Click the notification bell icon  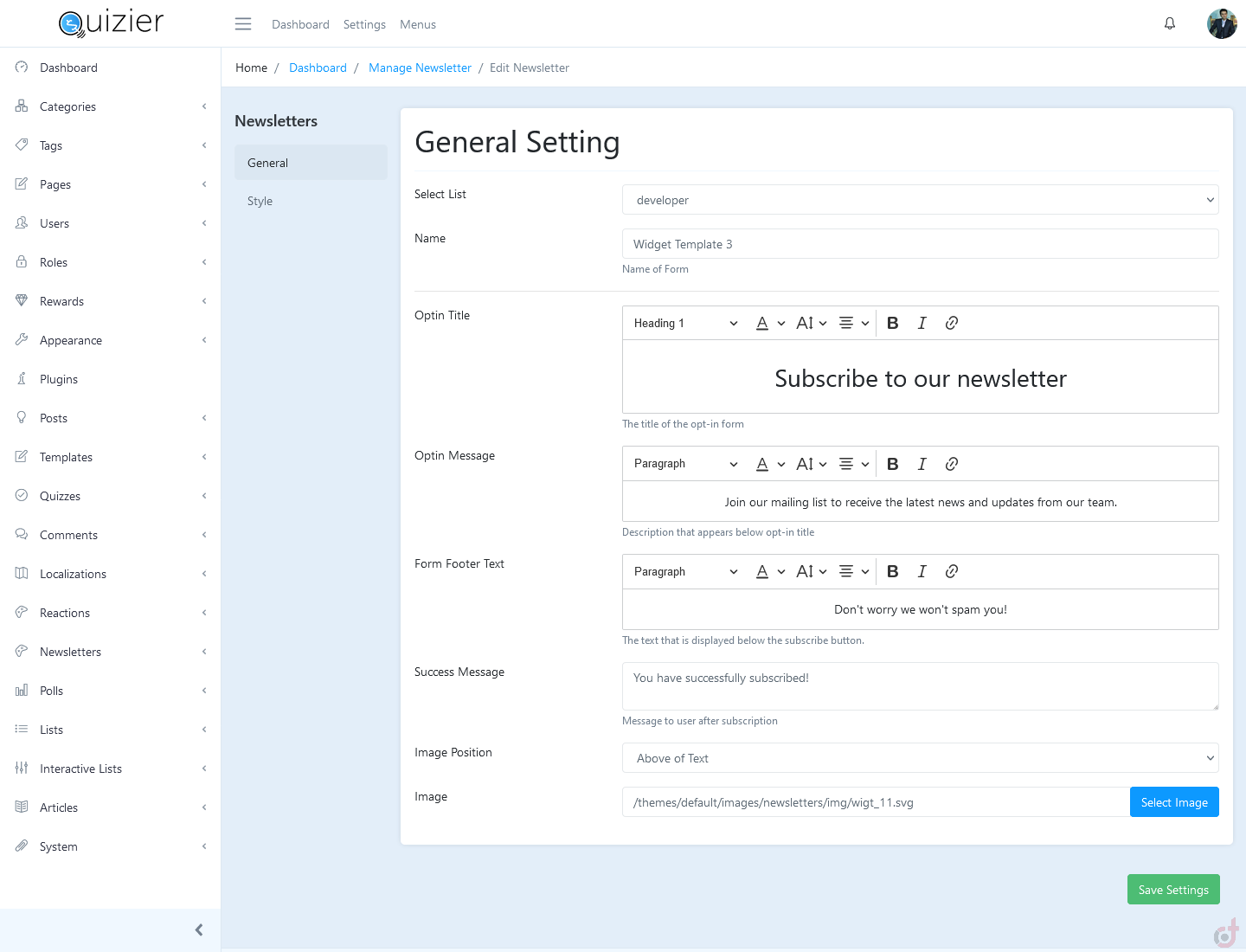point(1169,24)
